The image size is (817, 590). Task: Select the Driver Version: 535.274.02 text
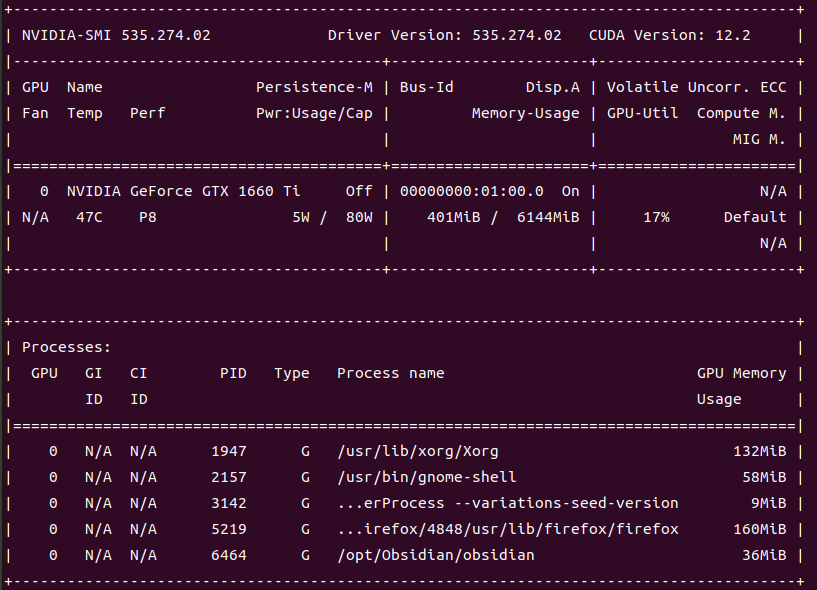click(444, 35)
